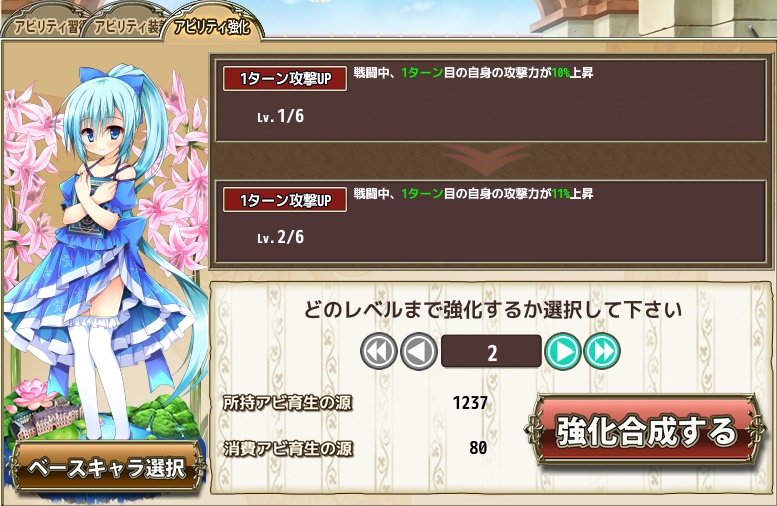Click the owned 所持アビ育生の源 value 1237
Viewport: 777px width, 506px height.
(470, 402)
